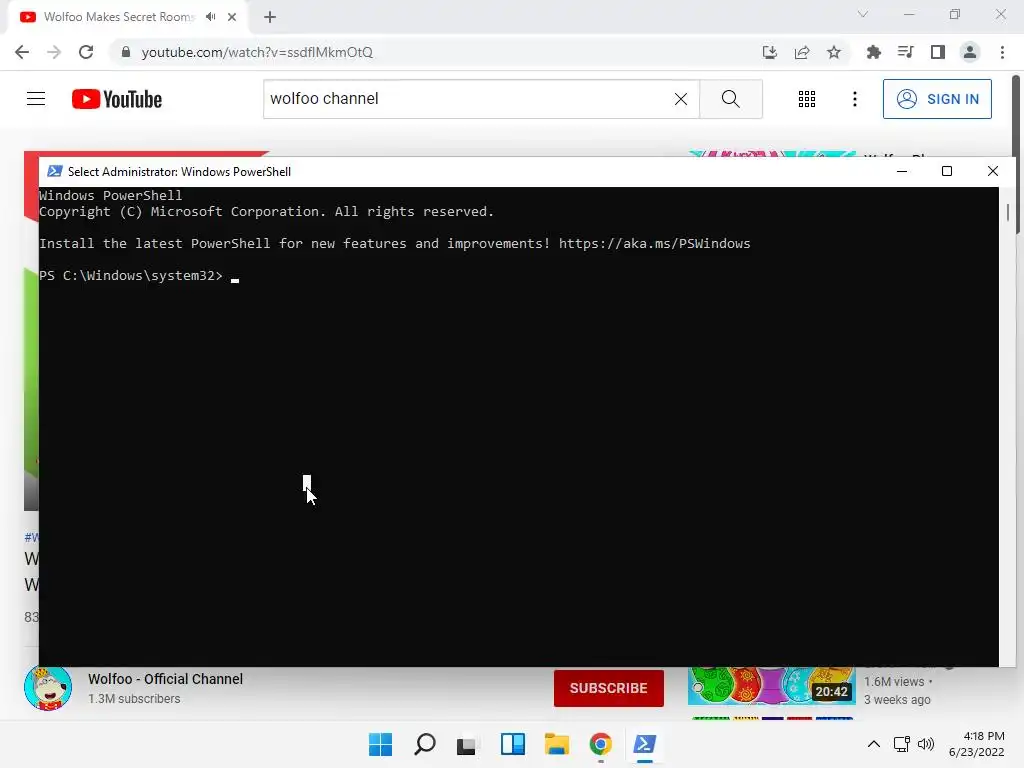Image resolution: width=1024 pixels, height=768 pixels.
Task: Open Chrome media controls icon
Action: (906, 52)
